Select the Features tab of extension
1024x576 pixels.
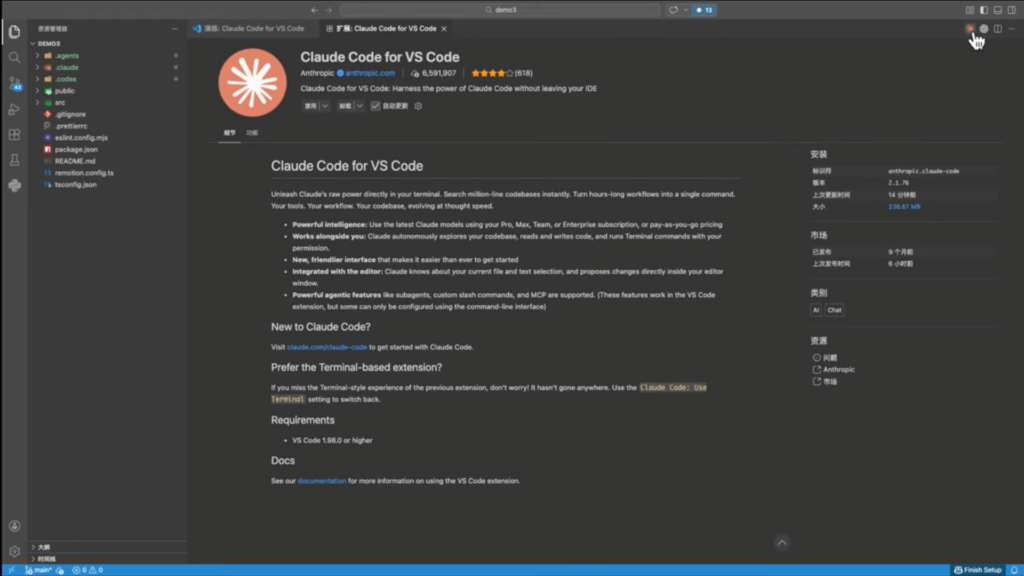coord(252,133)
